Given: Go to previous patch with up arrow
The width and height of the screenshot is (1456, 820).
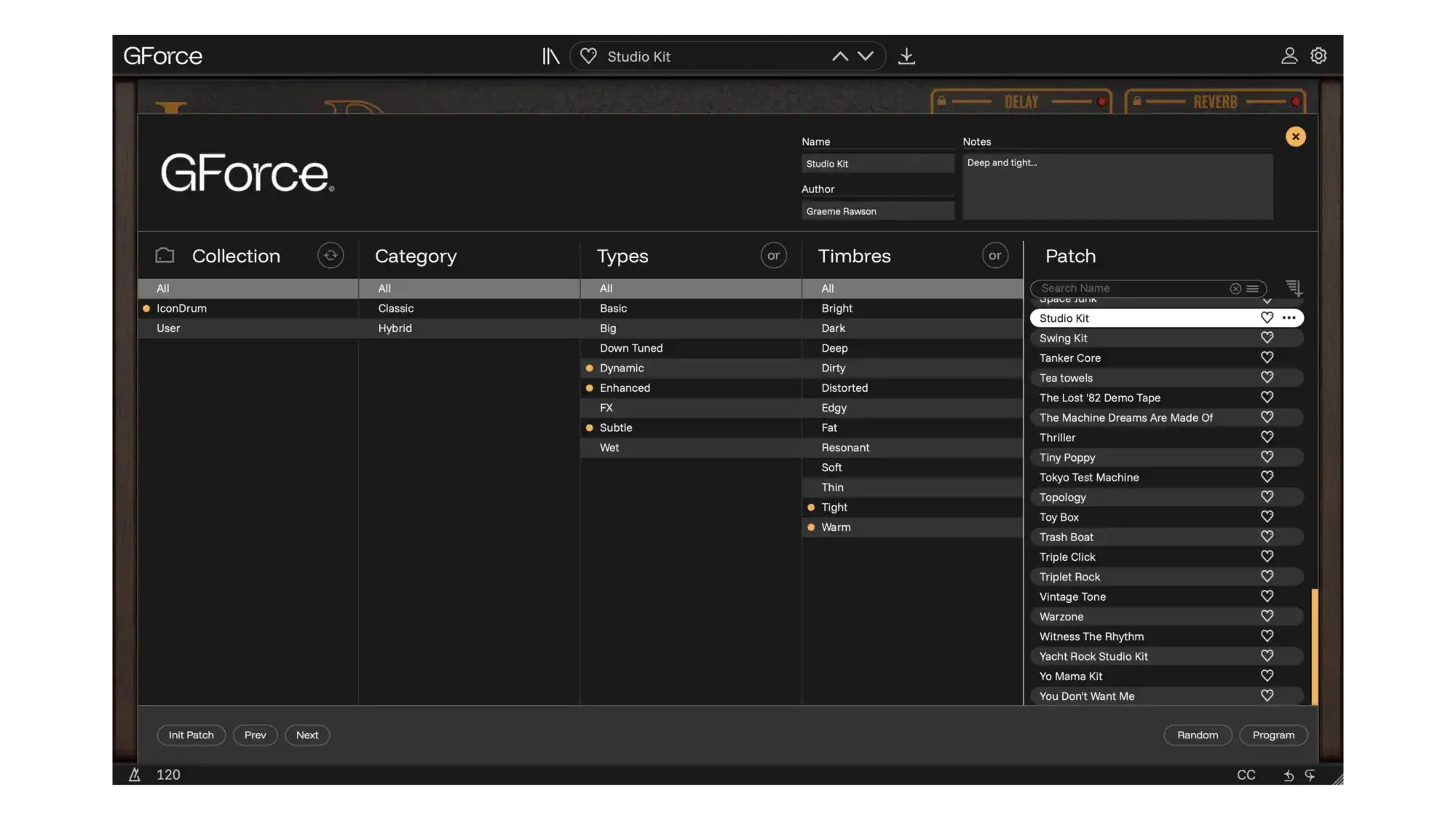Looking at the screenshot, I should pyautogui.click(x=839, y=56).
